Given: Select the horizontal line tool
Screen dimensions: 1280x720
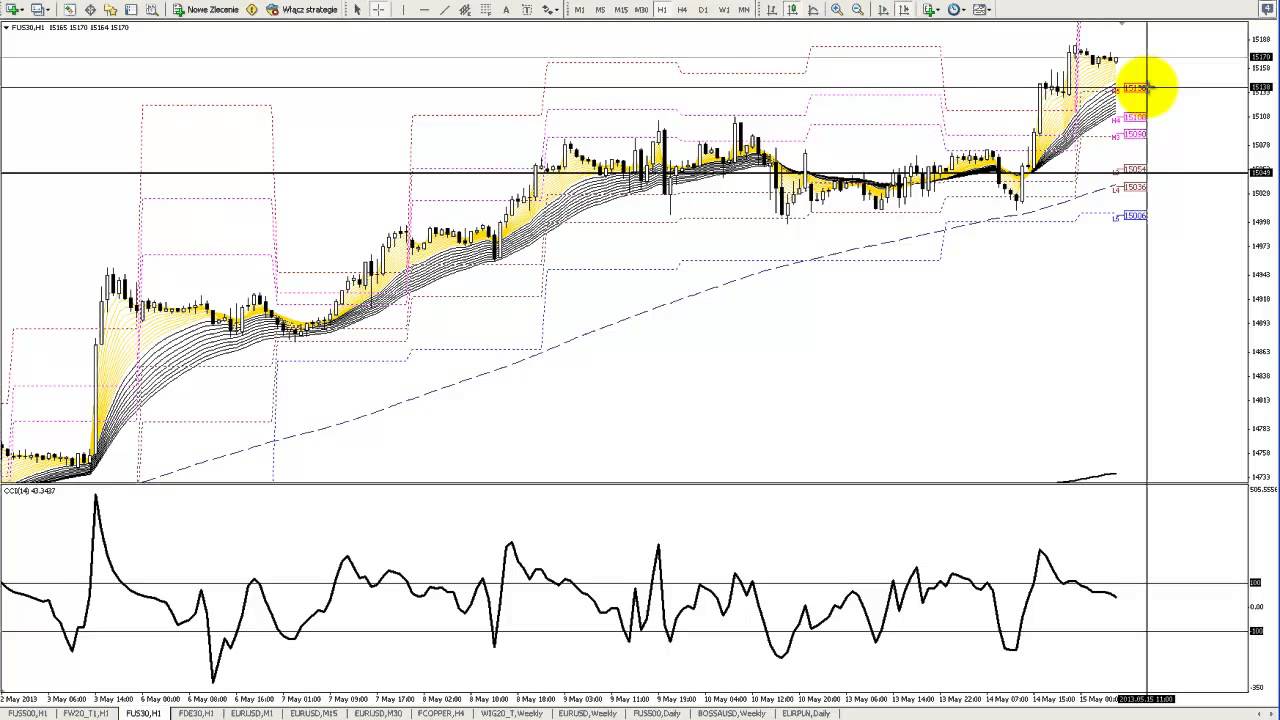Looking at the screenshot, I should click(x=424, y=9).
